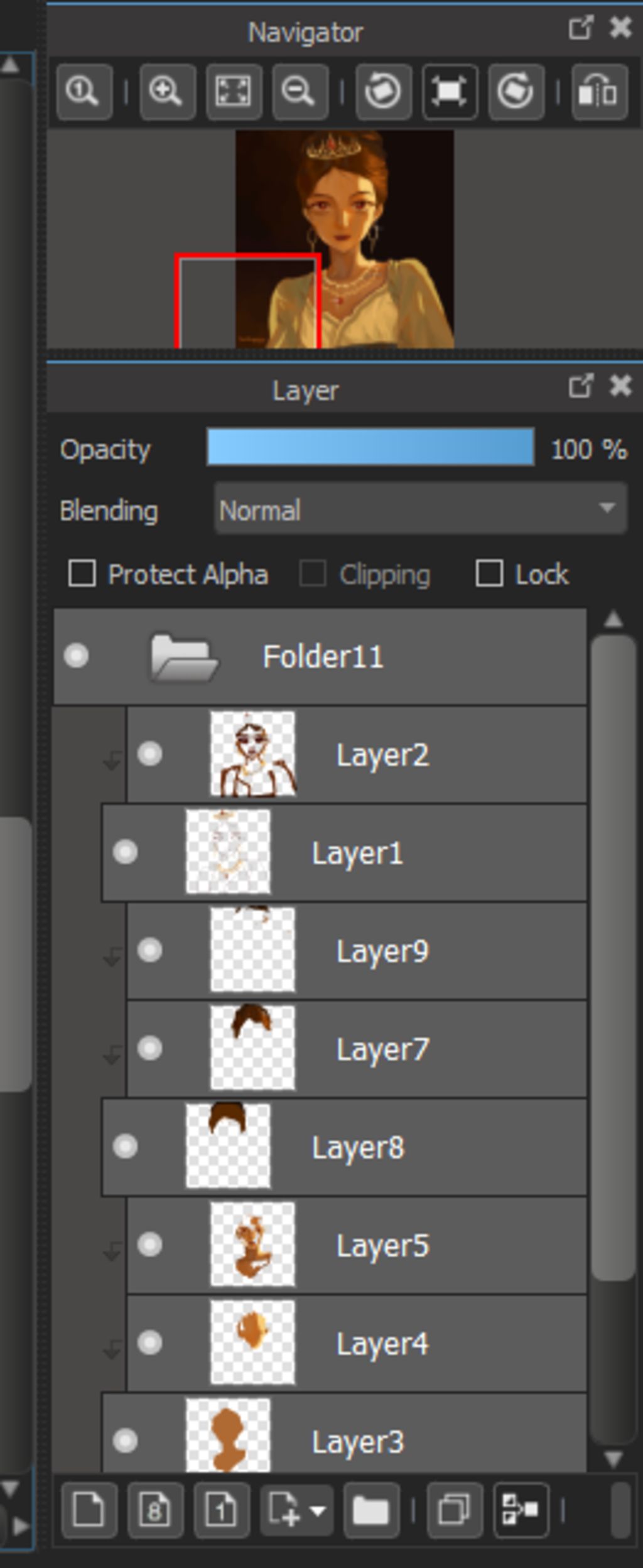Image resolution: width=643 pixels, height=1568 pixels.
Task: Enable the Lock checkbox
Action: [x=489, y=573]
